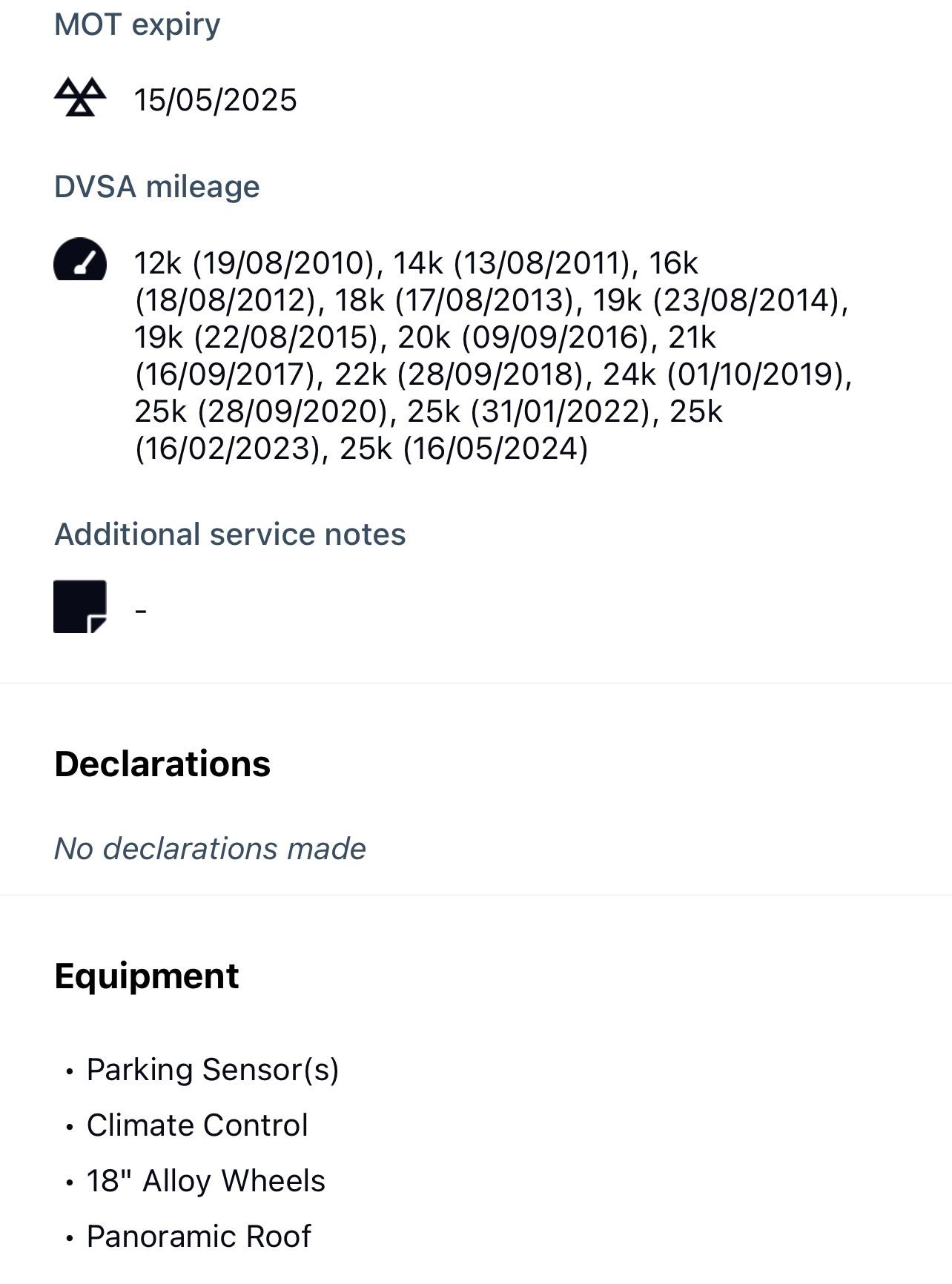This screenshot has width=952, height=1284.
Task: Tap the DVSA mileage speedometer icon
Action: pos(80,259)
